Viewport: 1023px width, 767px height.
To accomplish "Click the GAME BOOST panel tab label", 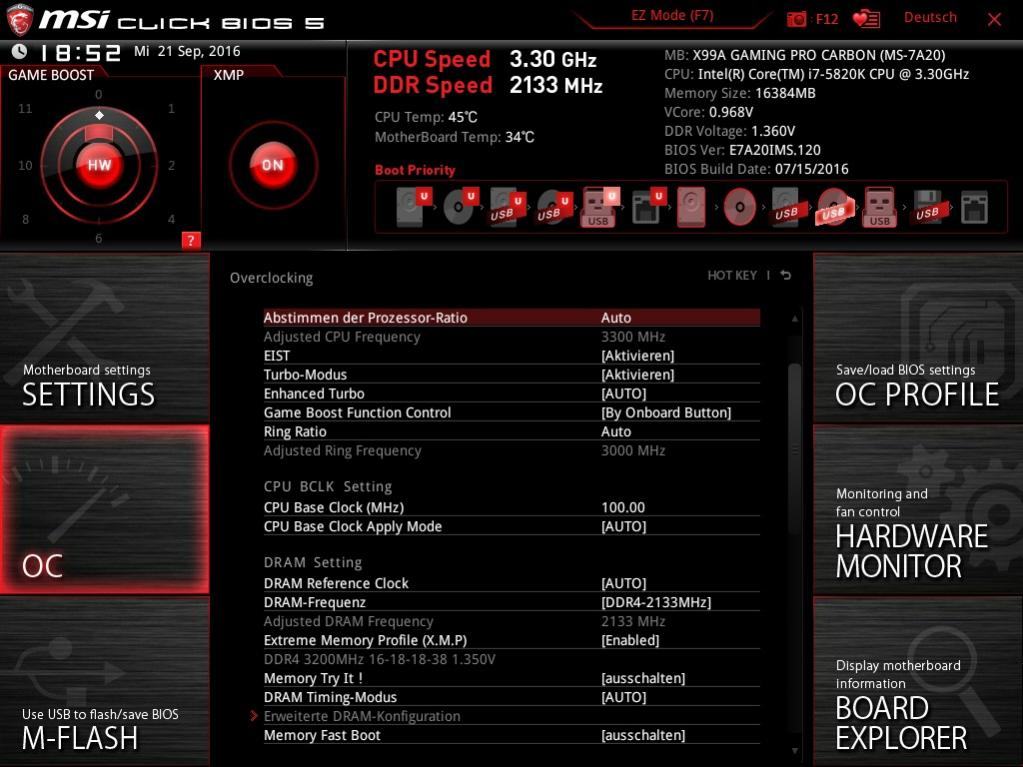I will click(51, 75).
